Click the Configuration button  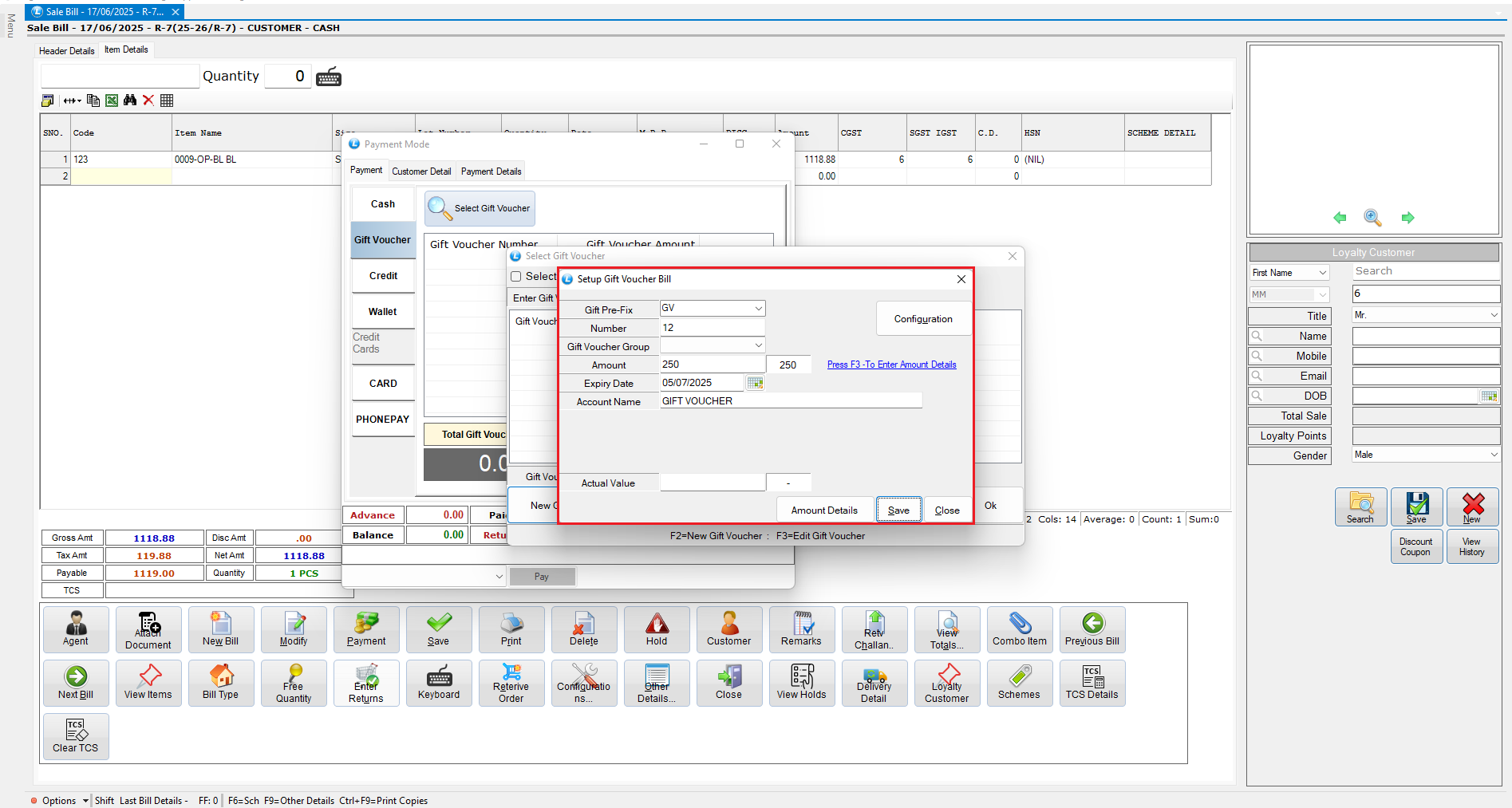[923, 319]
